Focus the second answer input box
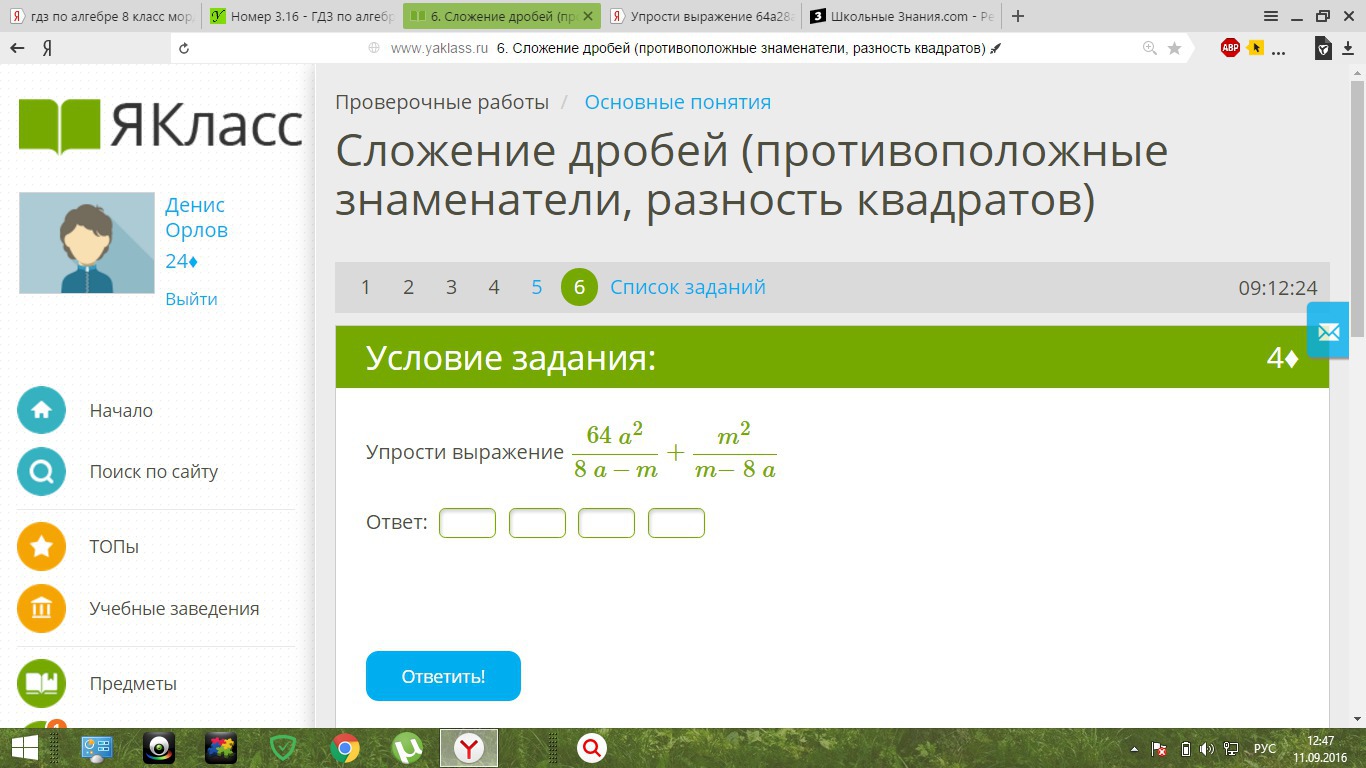This screenshot has width=1366, height=768. [537, 523]
